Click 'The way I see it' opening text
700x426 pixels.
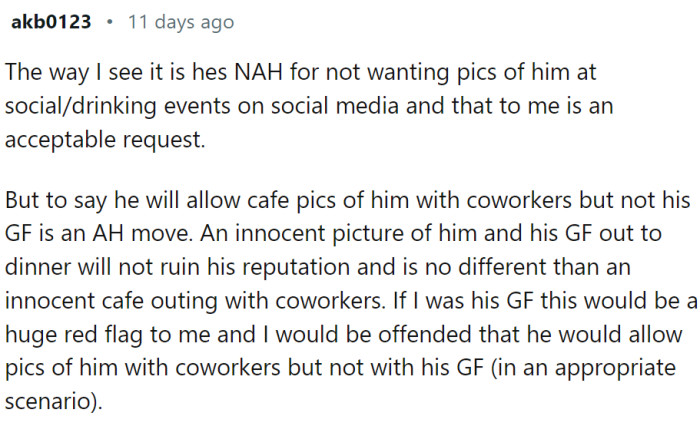84,72
